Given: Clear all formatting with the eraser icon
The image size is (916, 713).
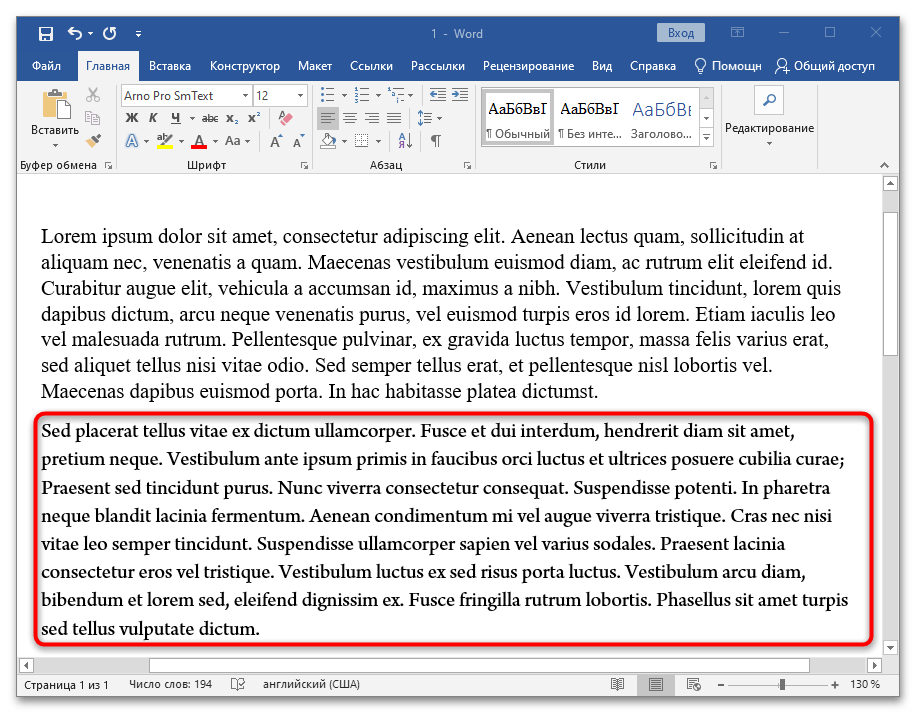Looking at the screenshot, I should tap(285, 118).
